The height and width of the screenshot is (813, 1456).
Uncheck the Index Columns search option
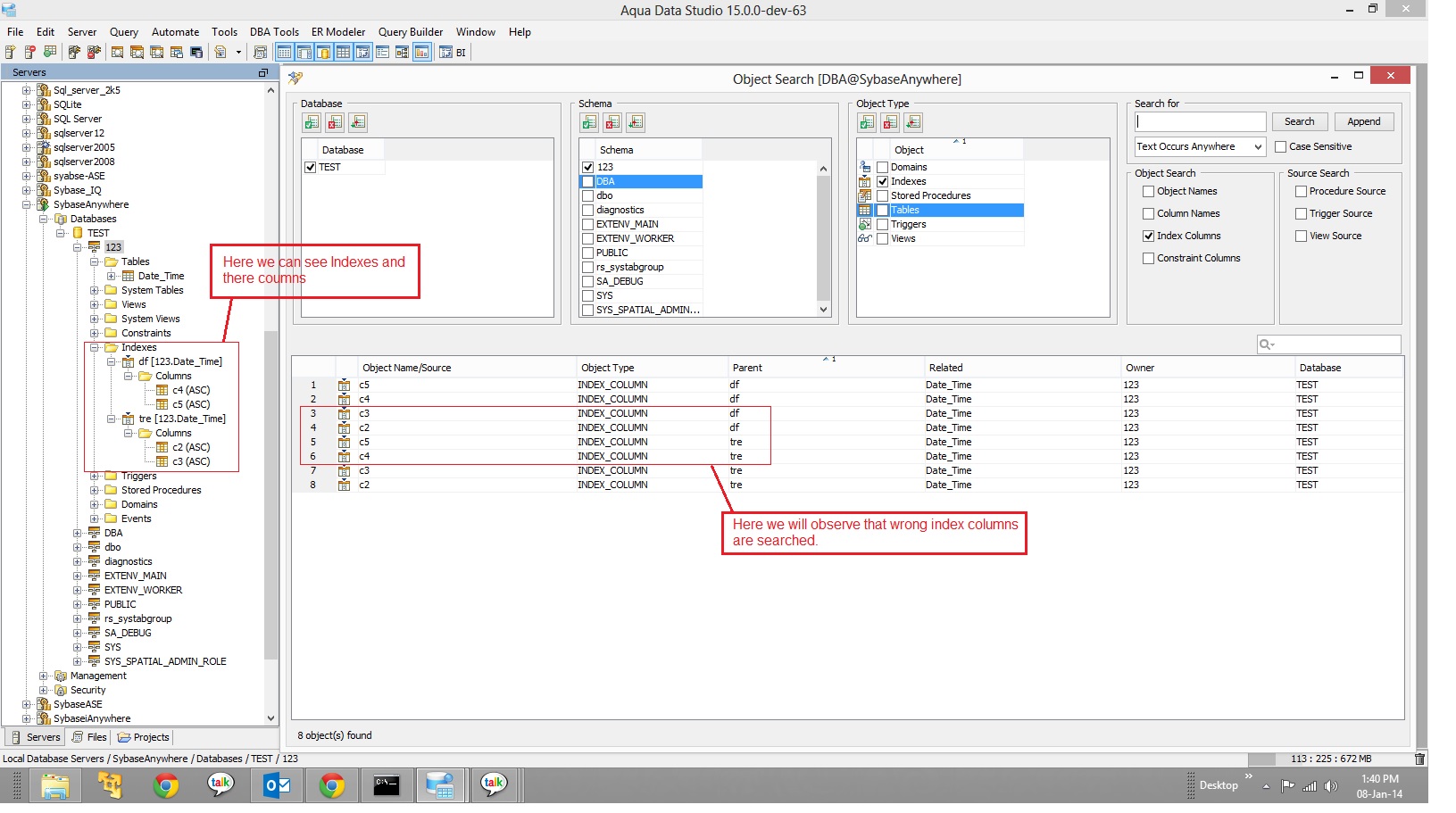[x=1149, y=236]
